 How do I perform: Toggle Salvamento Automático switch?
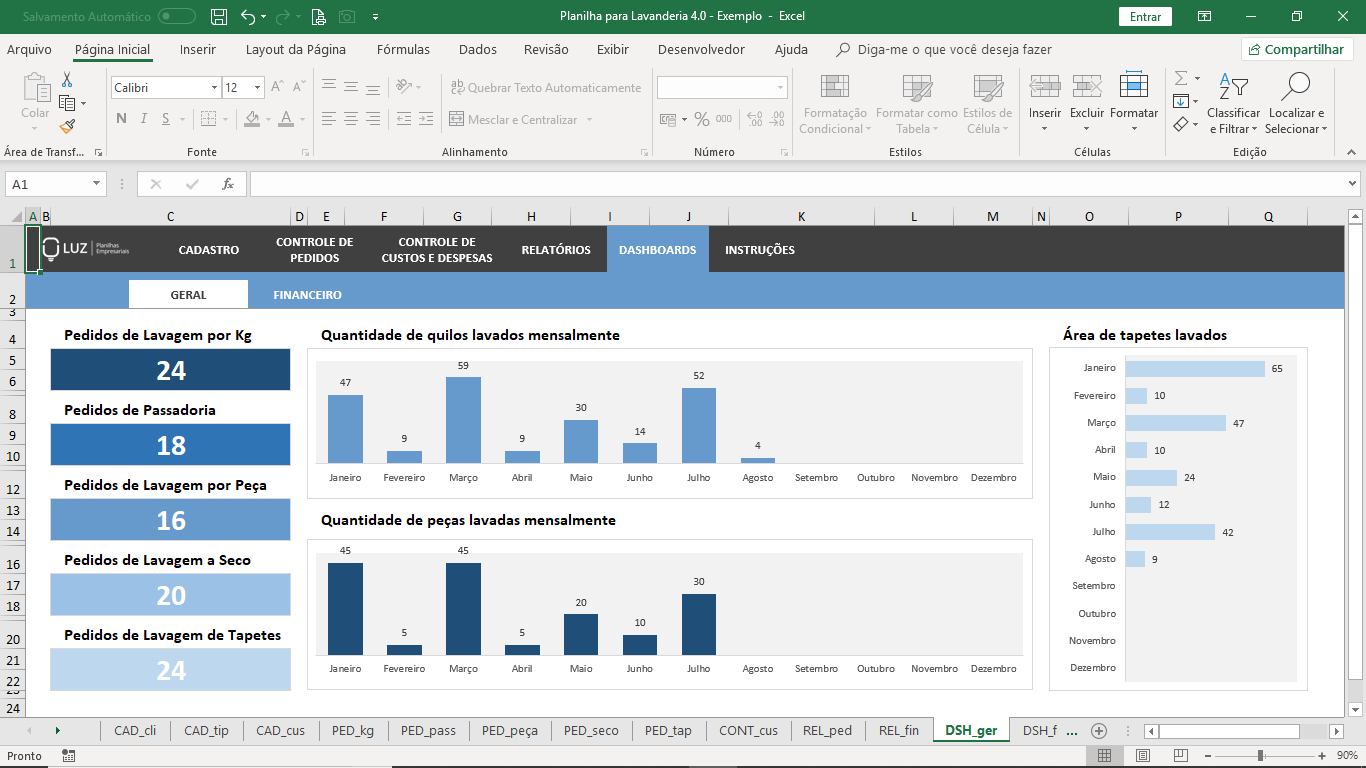[177, 17]
